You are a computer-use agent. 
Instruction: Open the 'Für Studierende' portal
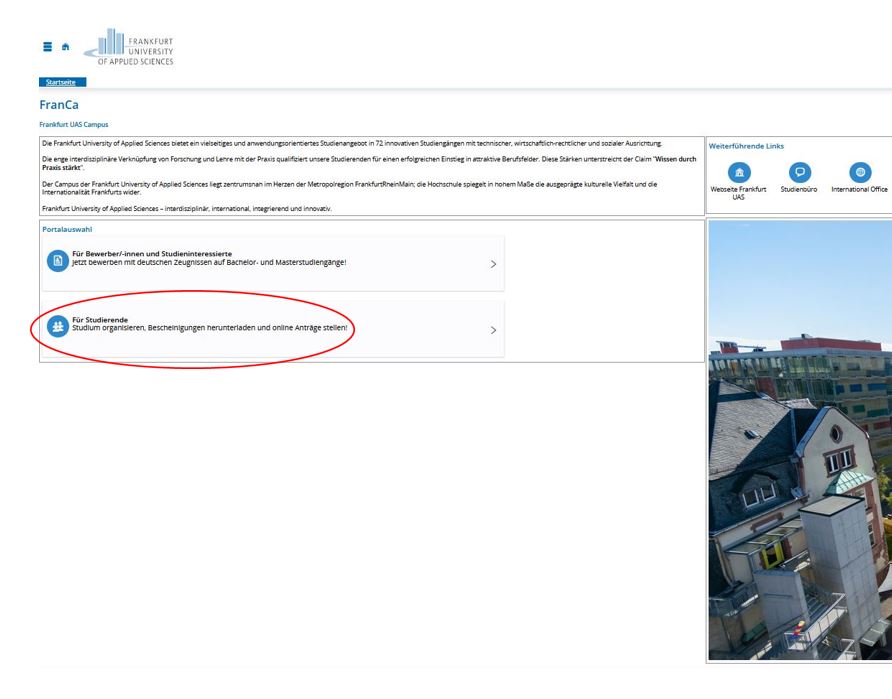[273, 330]
